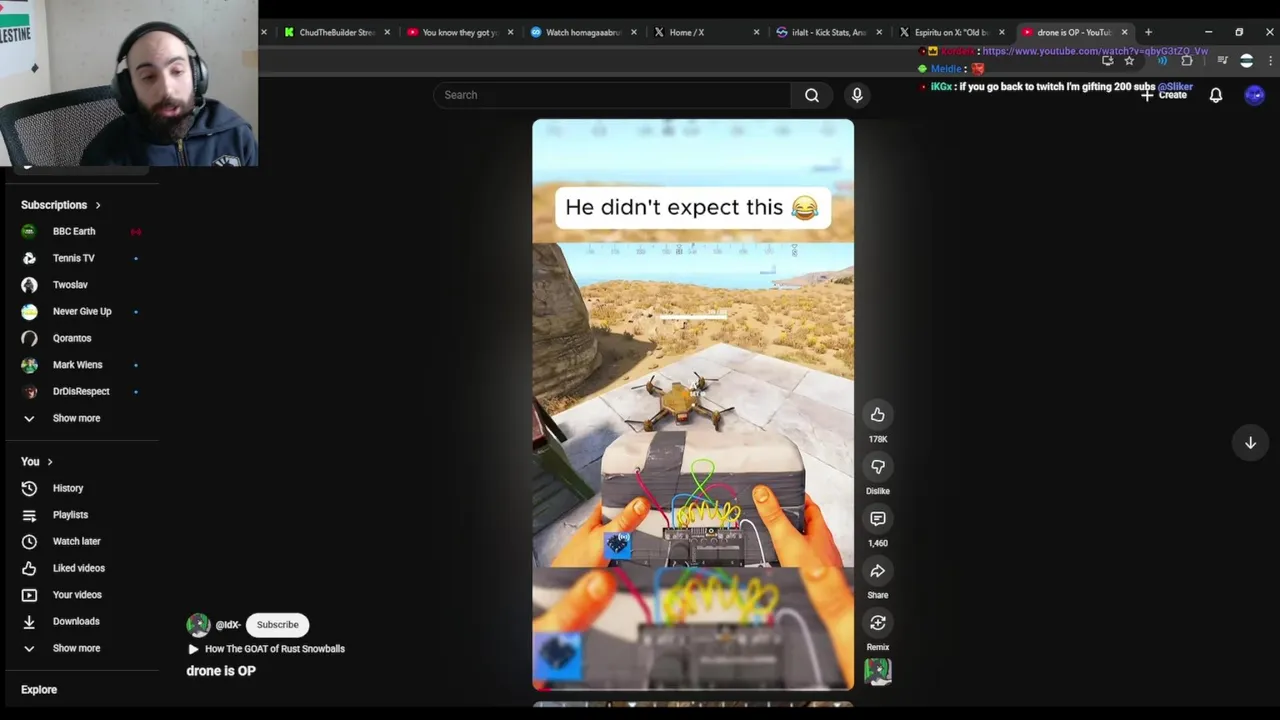Bookmark this page with star icon

pyautogui.click(x=1129, y=61)
